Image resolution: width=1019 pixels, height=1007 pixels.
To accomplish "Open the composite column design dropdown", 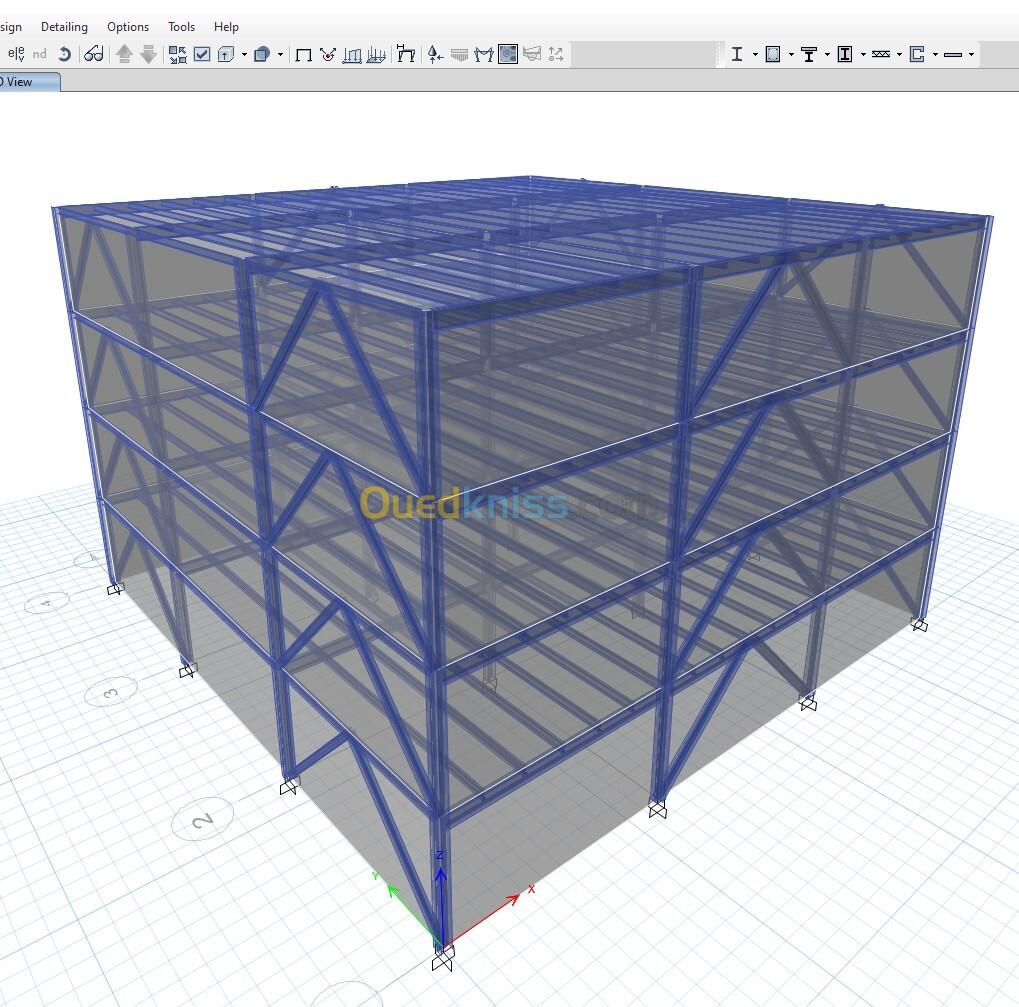I will [863, 55].
